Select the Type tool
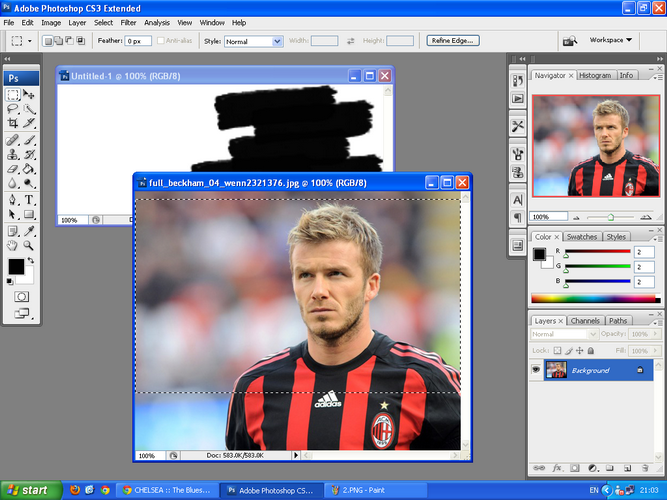 tap(29, 200)
